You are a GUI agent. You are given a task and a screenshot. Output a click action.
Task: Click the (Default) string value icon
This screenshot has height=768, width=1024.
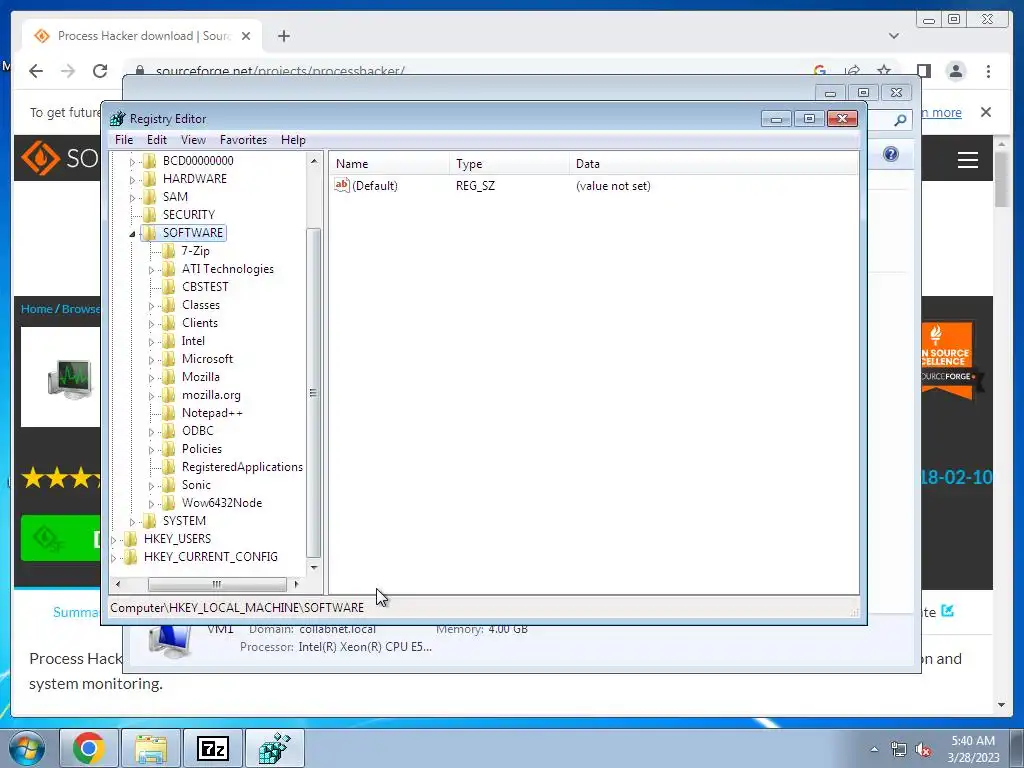point(342,185)
